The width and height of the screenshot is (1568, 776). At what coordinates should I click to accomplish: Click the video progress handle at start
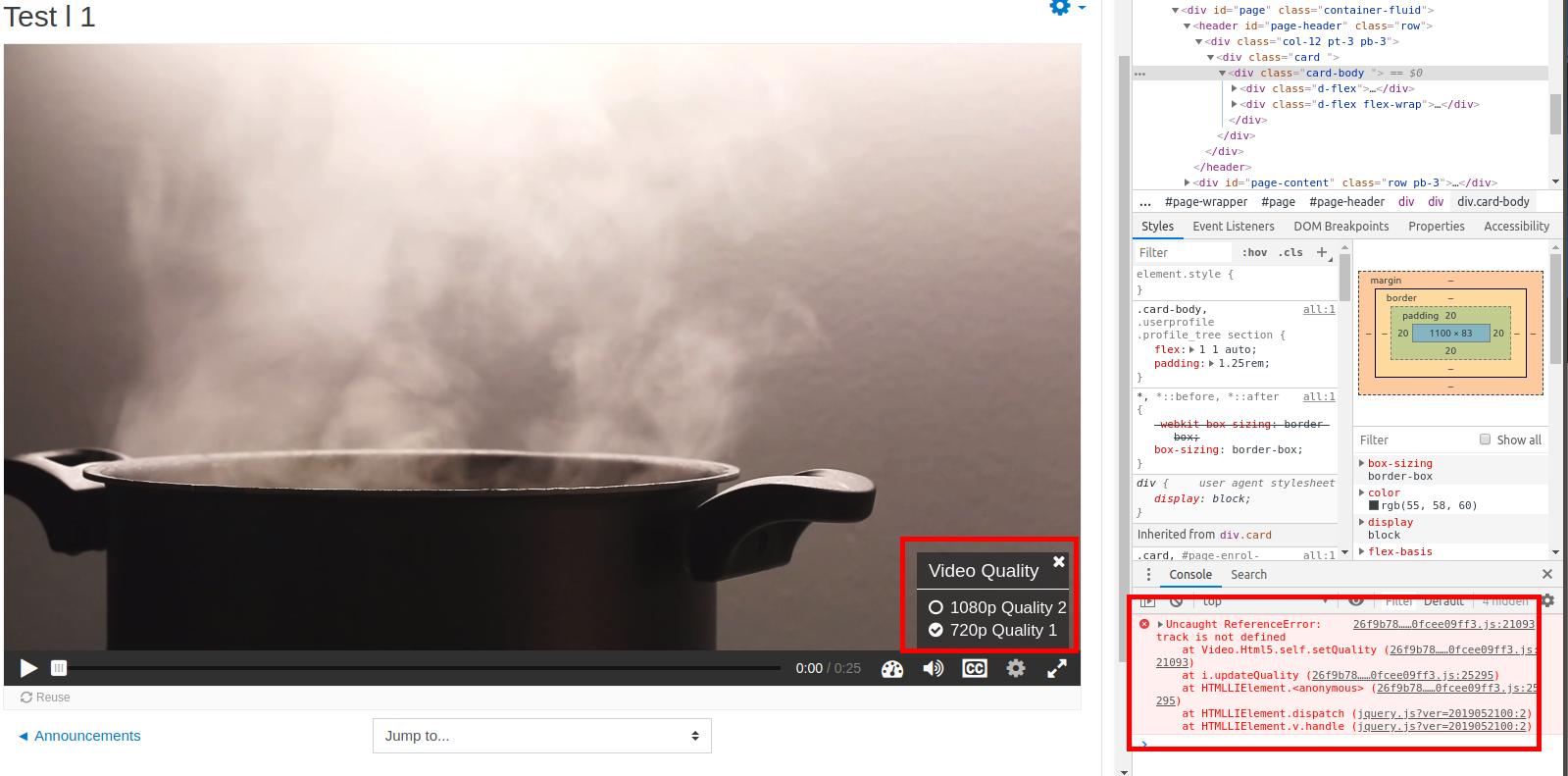pos(59,668)
